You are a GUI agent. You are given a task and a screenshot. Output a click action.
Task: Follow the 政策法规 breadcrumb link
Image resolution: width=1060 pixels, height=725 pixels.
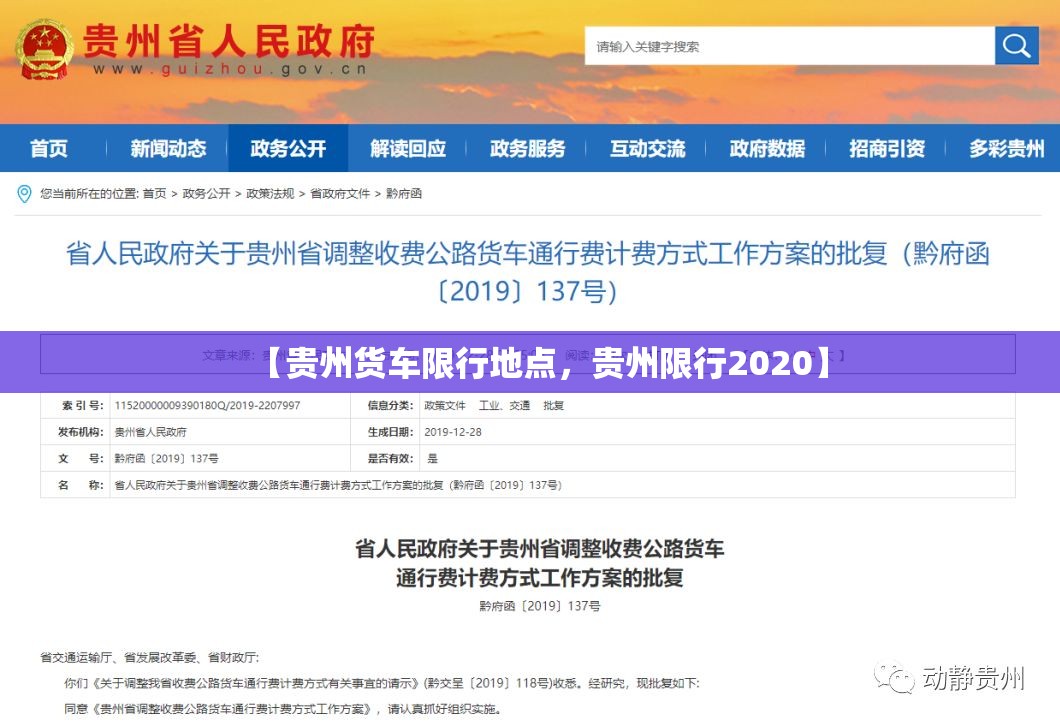(270, 193)
